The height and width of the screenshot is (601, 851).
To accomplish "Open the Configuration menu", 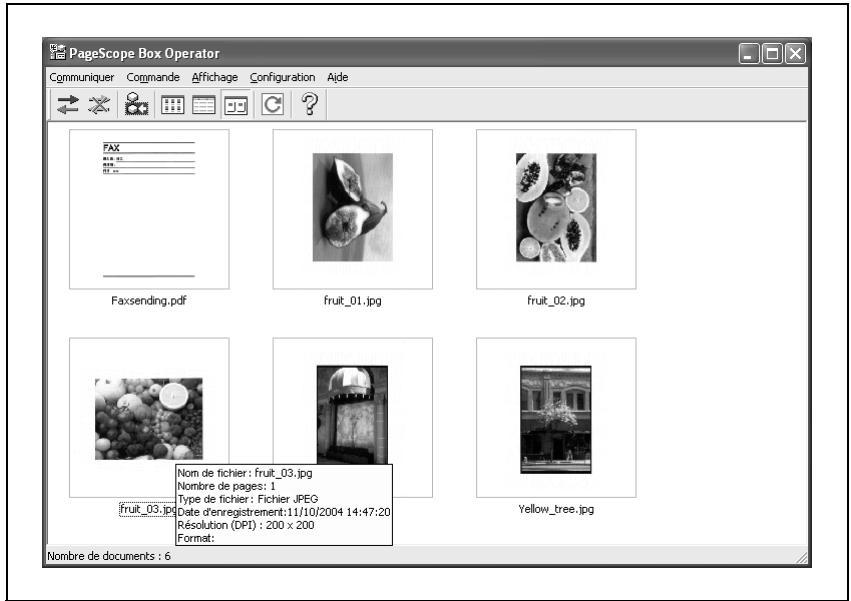I will (282, 77).
